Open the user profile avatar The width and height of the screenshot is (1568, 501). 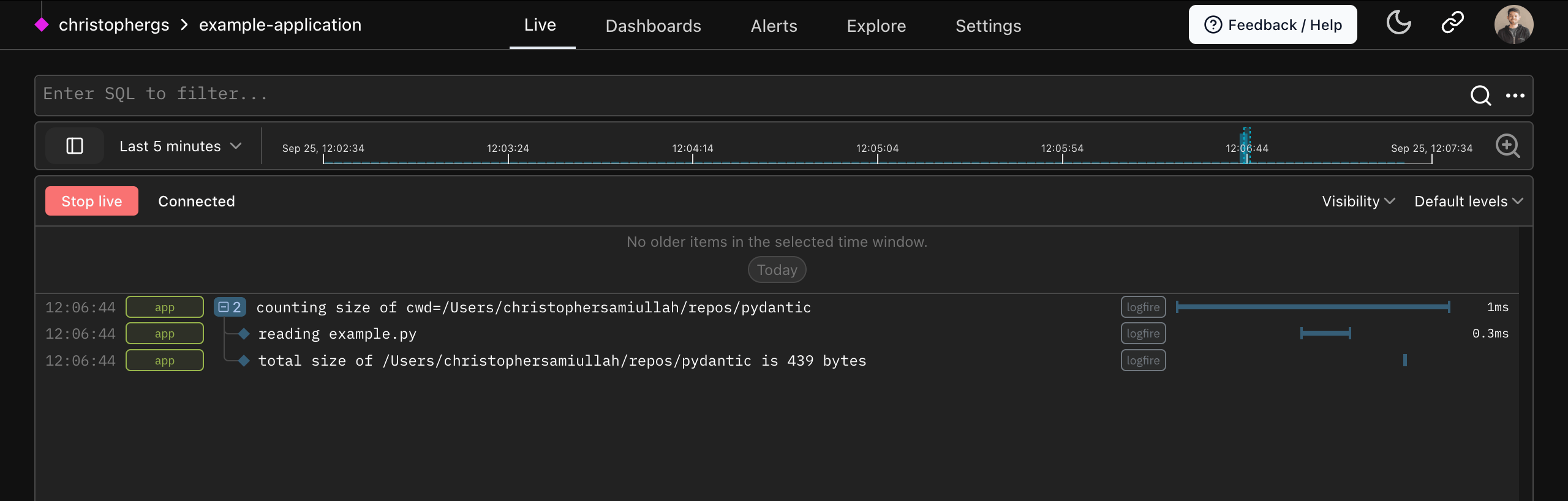point(1513,24)
